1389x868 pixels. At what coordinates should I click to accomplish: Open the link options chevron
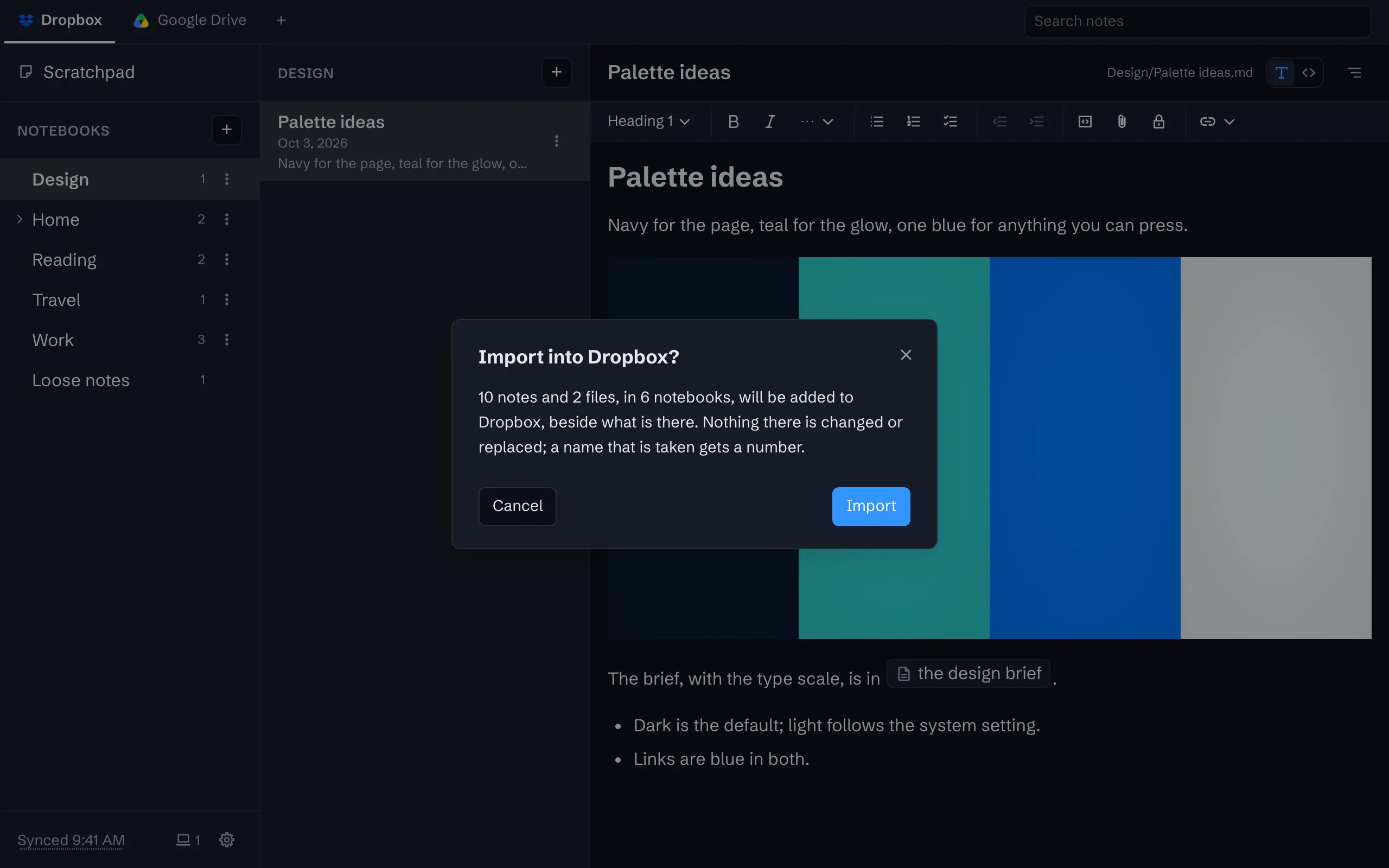1229,122
